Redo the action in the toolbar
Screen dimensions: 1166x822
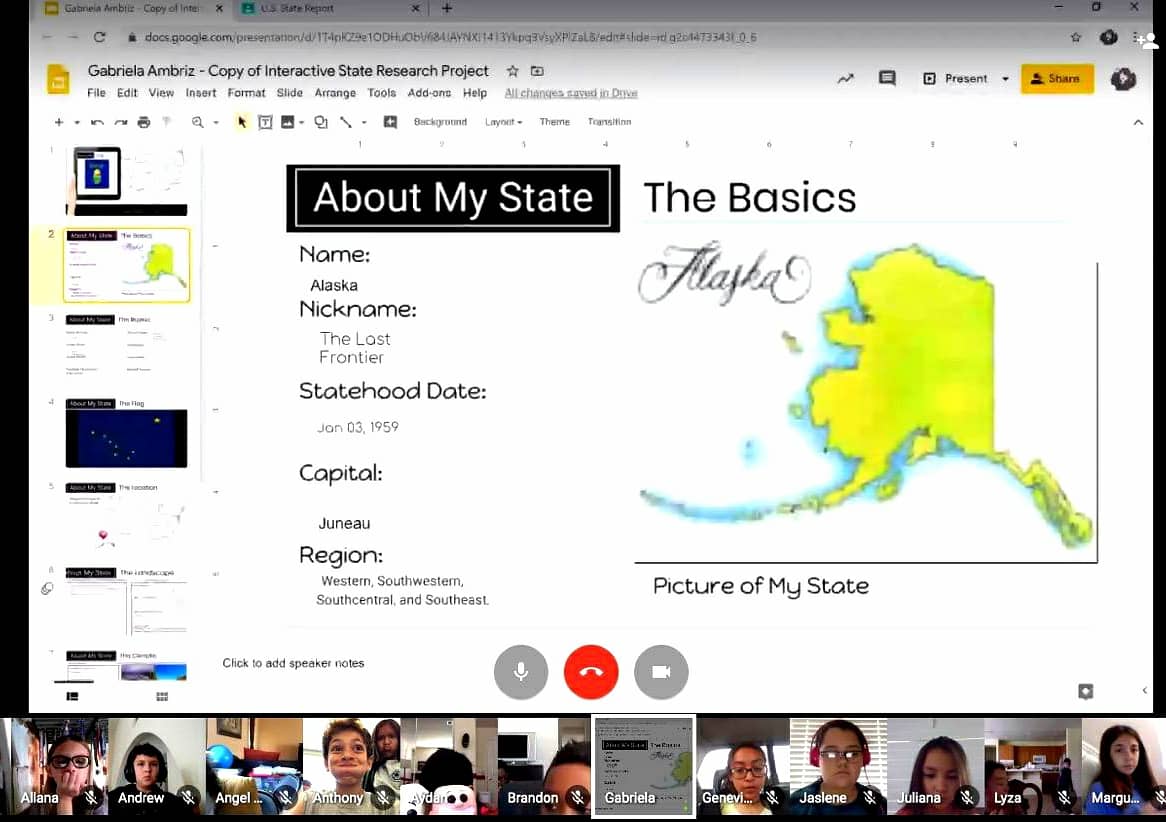point(120,122)
